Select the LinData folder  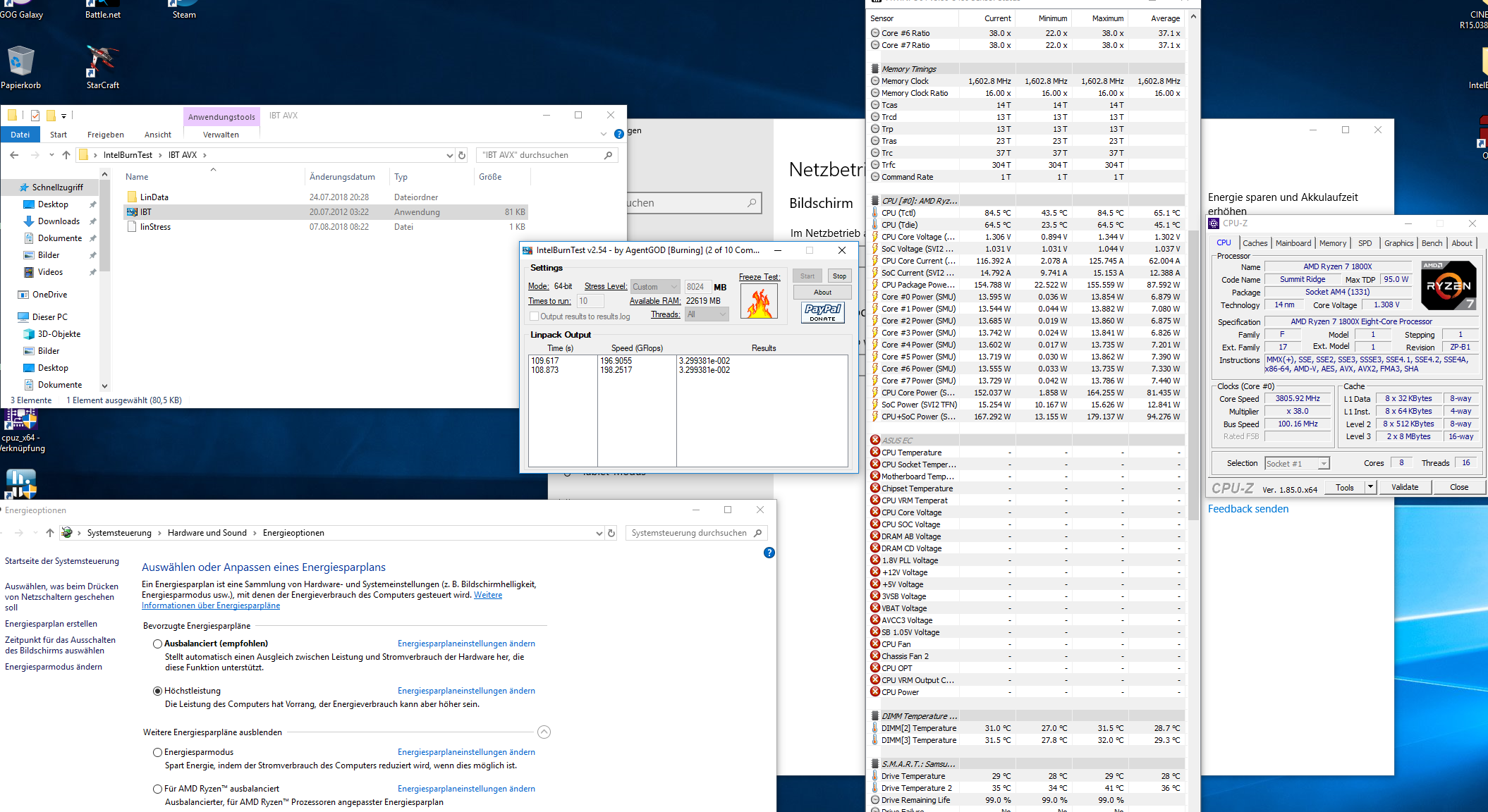[x=154, y=197]
